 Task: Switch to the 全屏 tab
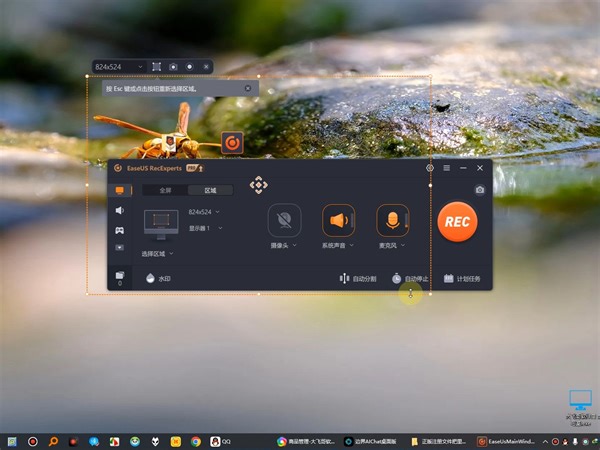point(165,190)
